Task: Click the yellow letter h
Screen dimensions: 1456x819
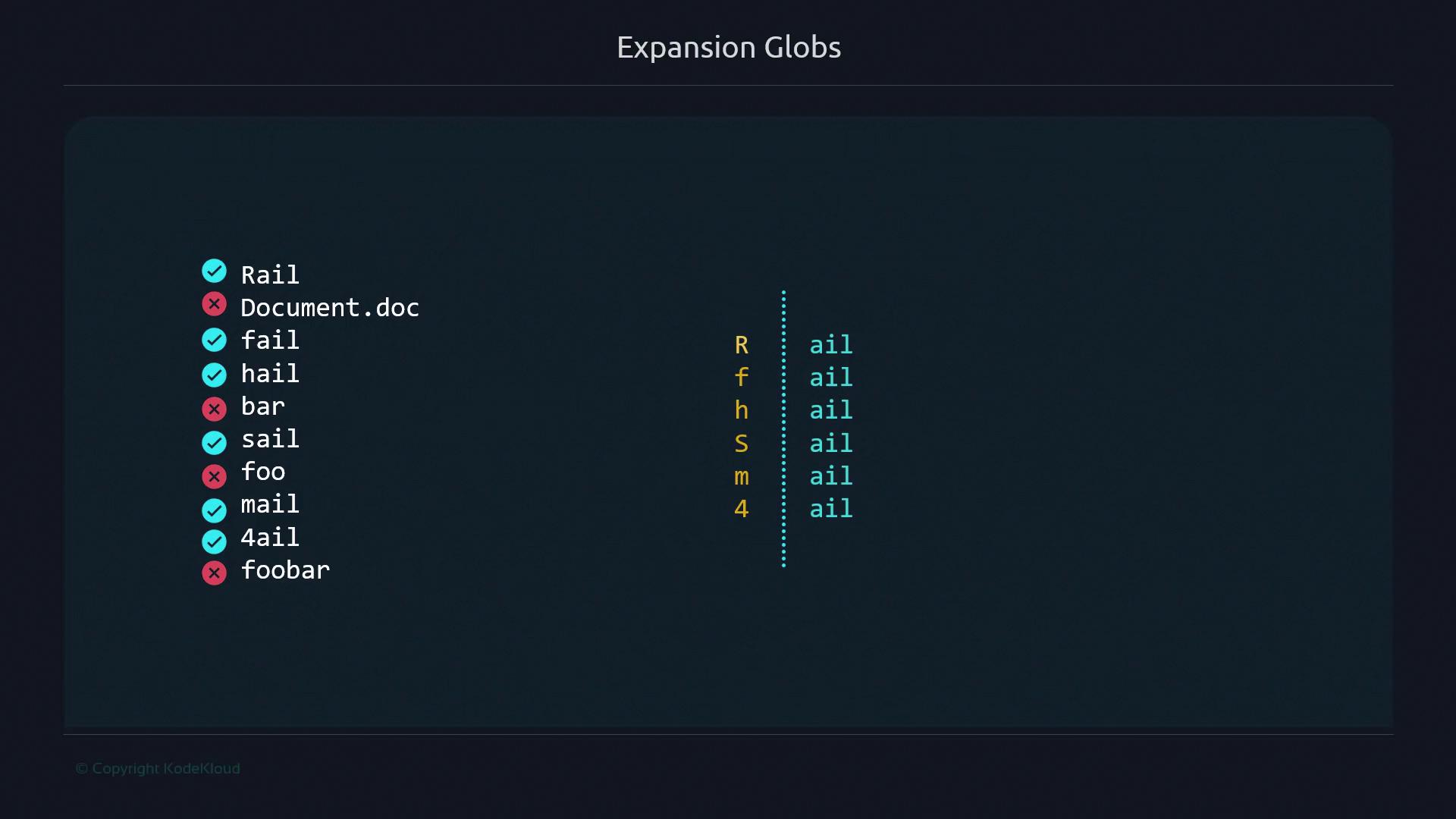Action: pos(742,410)
